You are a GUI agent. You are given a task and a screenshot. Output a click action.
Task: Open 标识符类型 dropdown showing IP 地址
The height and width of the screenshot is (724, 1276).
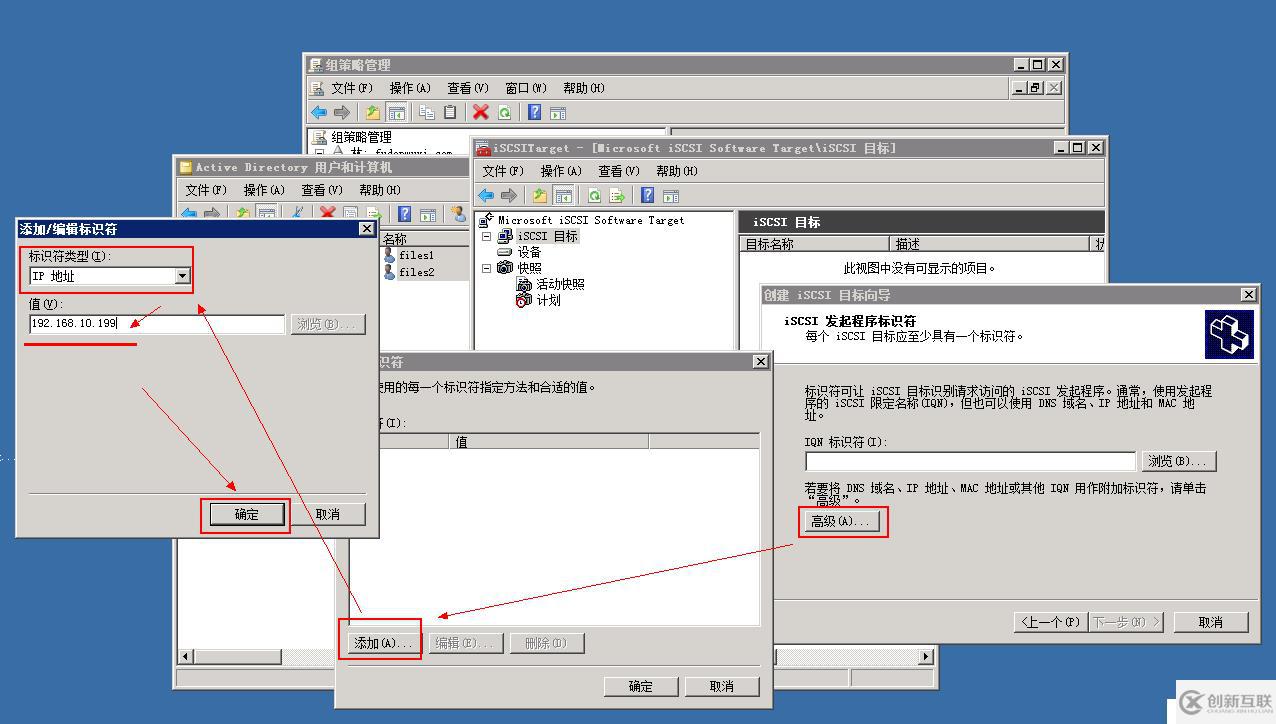[x=182, y=276]
